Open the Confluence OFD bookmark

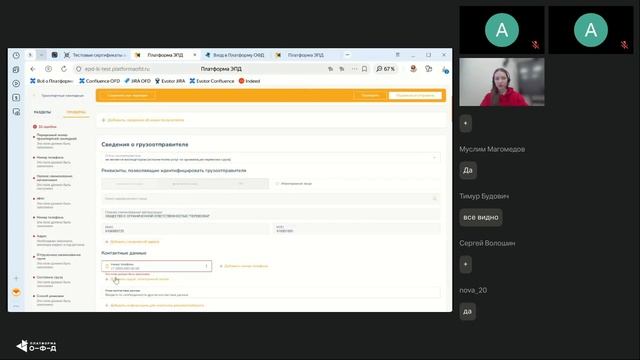(100, 81)
